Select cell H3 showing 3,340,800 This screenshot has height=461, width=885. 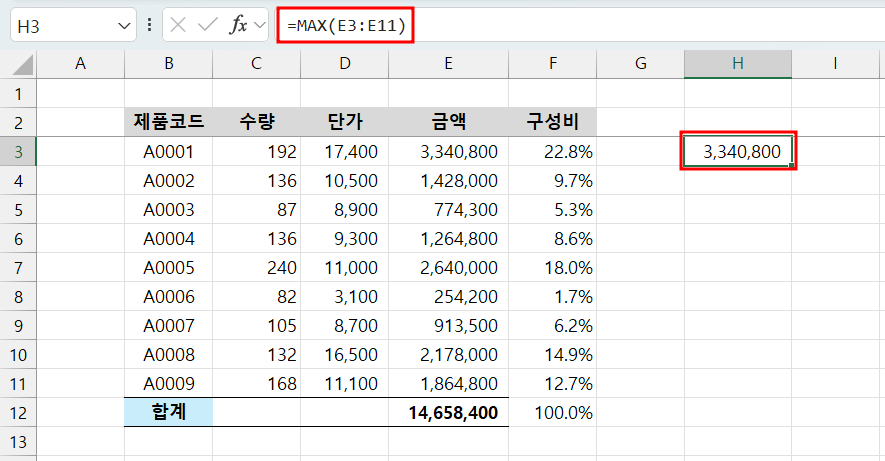click(738, 151)
